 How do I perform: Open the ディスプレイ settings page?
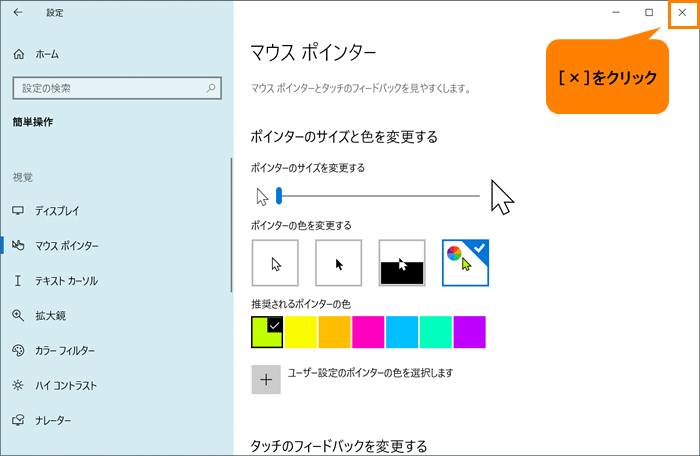[57, 210]
